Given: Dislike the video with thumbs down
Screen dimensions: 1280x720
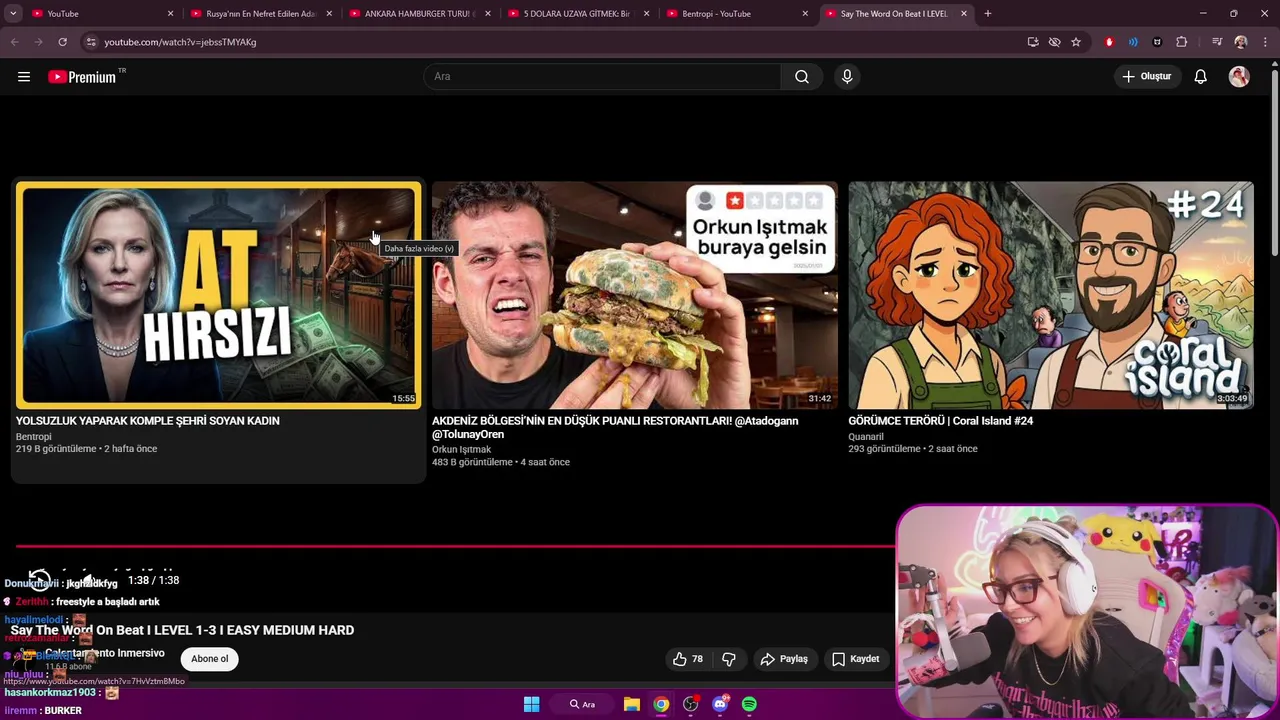Looking at the screenshot, I should [729, 659].
